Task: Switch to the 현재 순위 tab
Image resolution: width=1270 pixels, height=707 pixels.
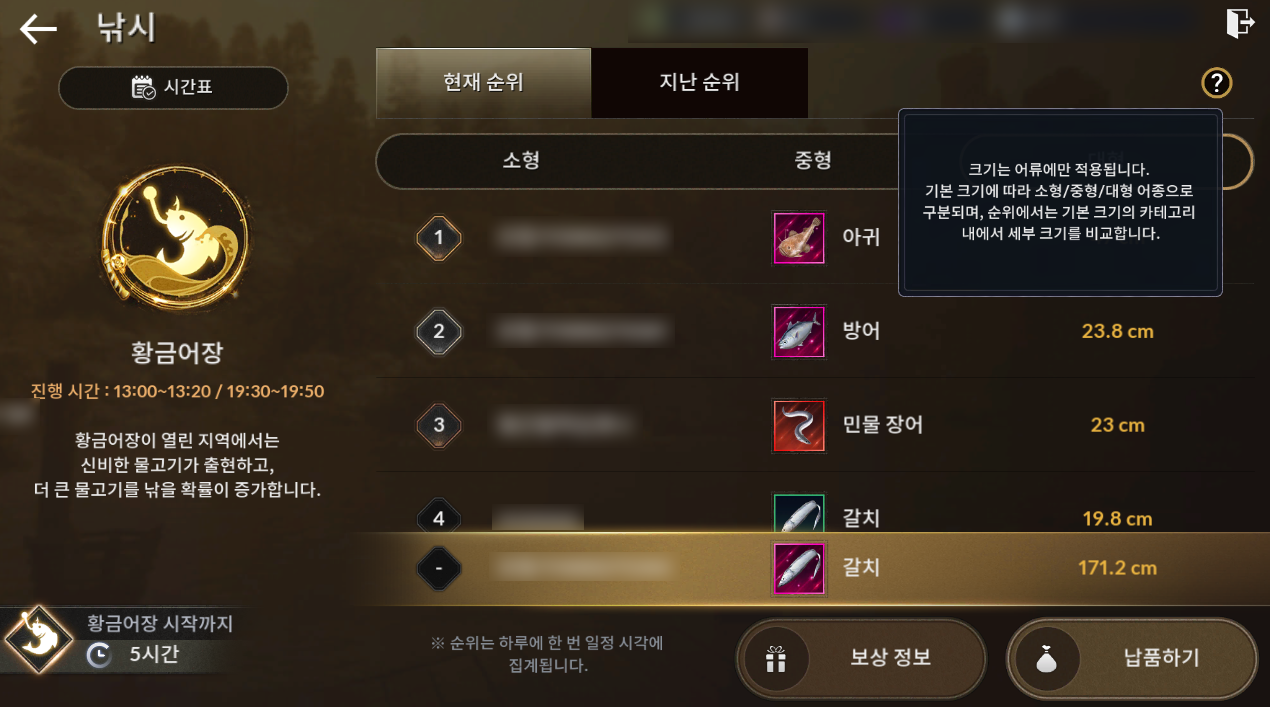Action: click(484, 83)
